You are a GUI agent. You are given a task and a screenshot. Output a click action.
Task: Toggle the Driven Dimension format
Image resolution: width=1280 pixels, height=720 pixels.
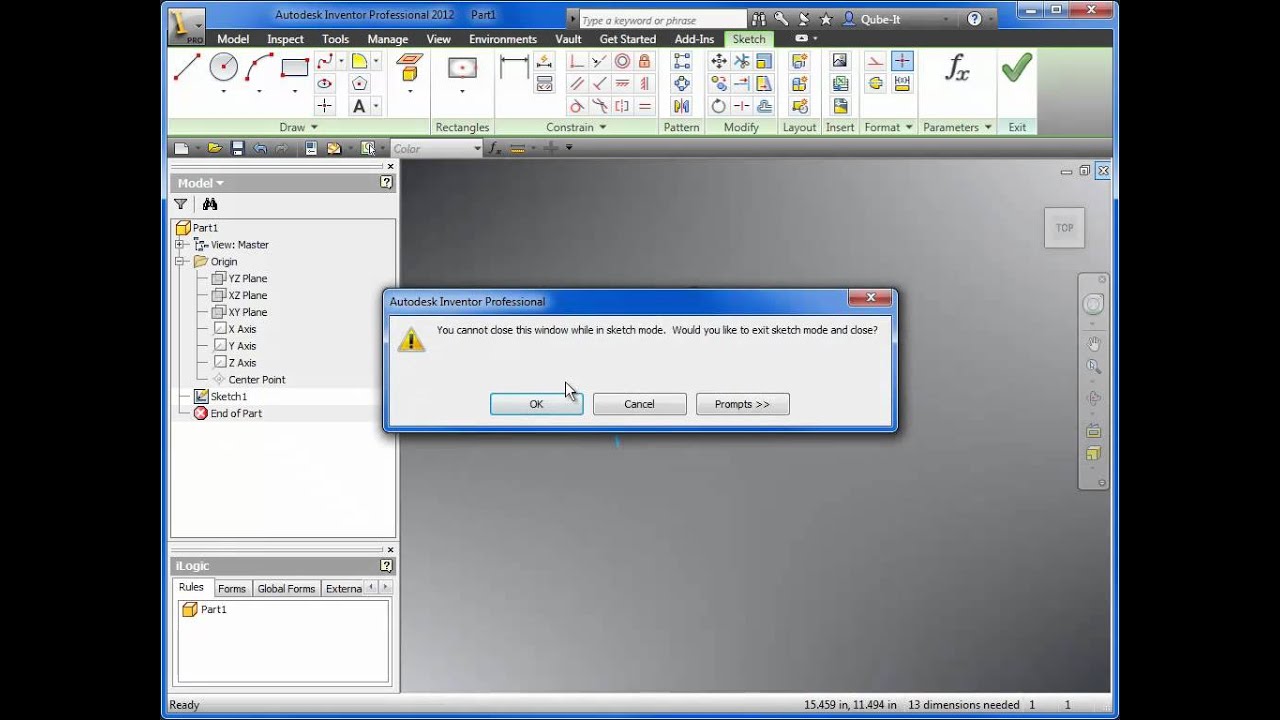coord(902,84)
